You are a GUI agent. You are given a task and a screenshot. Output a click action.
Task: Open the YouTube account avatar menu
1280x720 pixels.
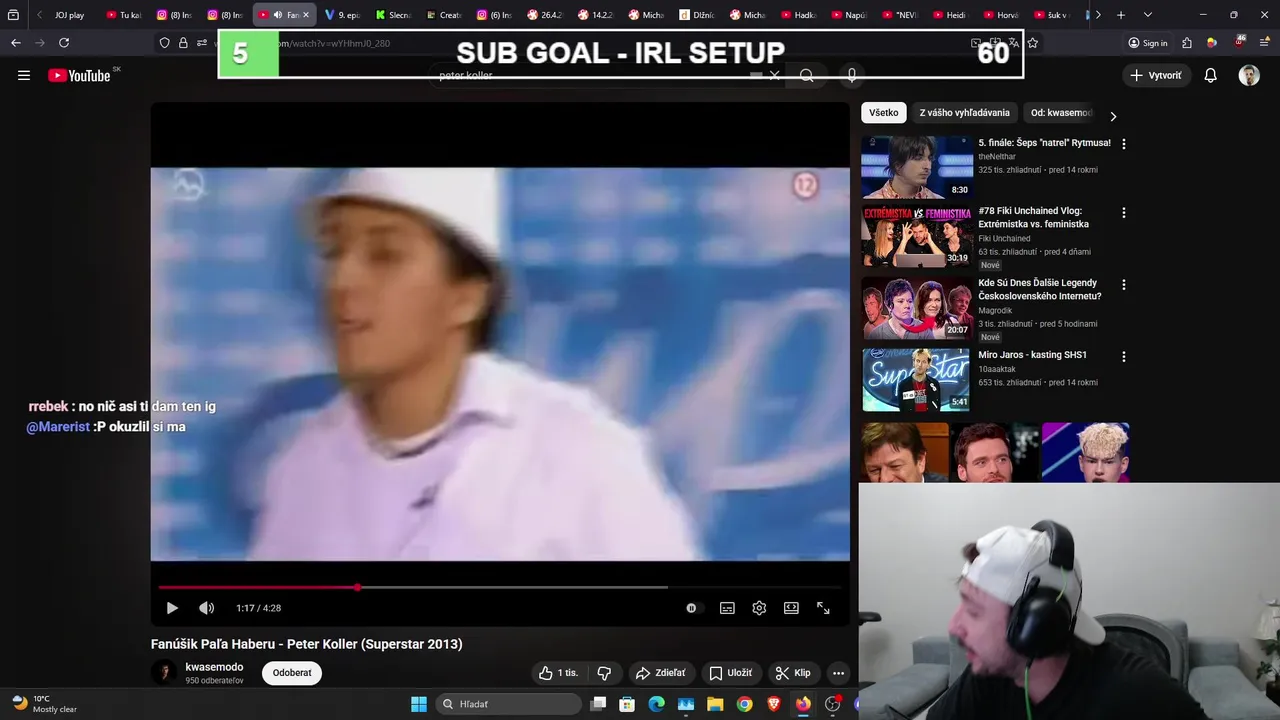click(1249, 75)
